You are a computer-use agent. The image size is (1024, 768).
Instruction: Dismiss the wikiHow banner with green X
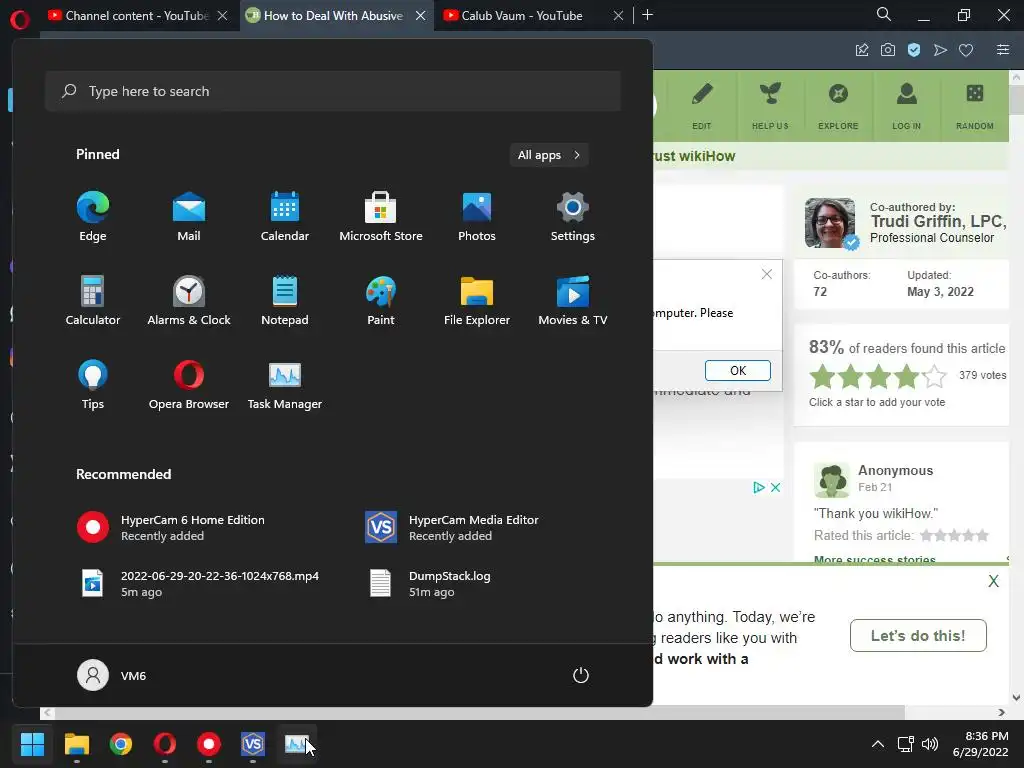coord(993,581)
